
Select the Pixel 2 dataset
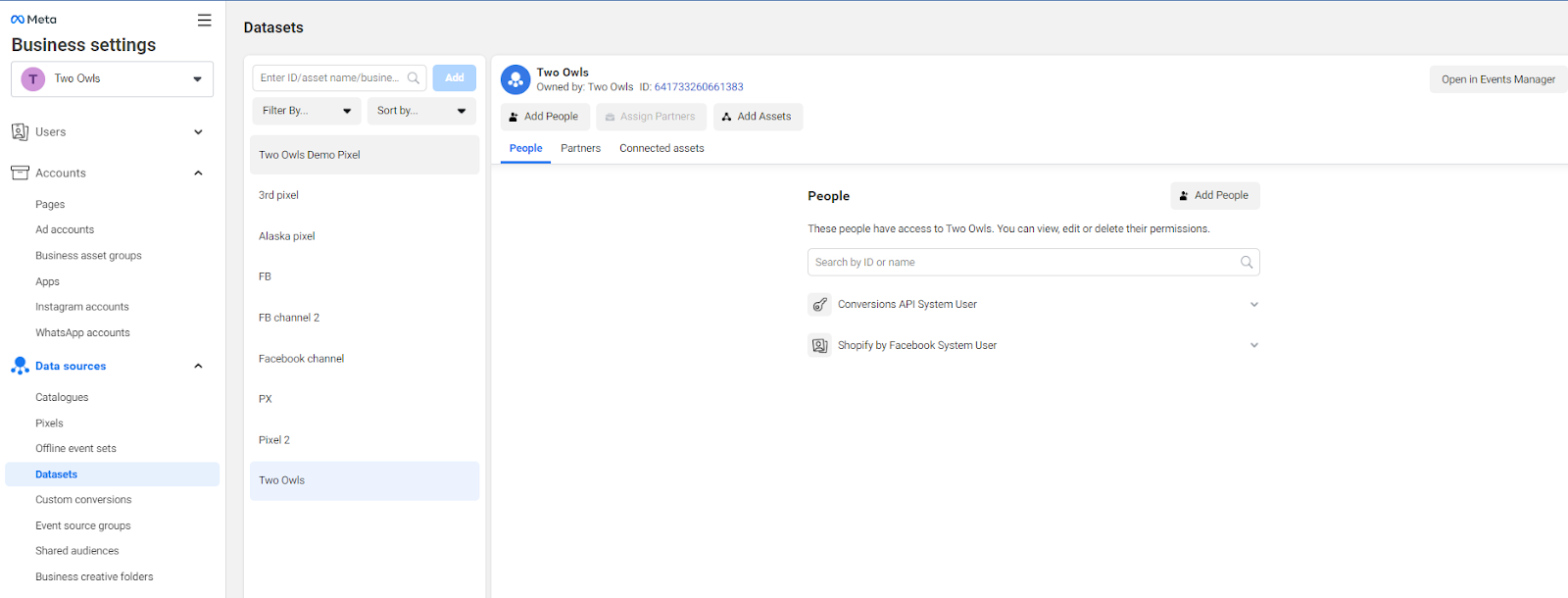point(365,440)
